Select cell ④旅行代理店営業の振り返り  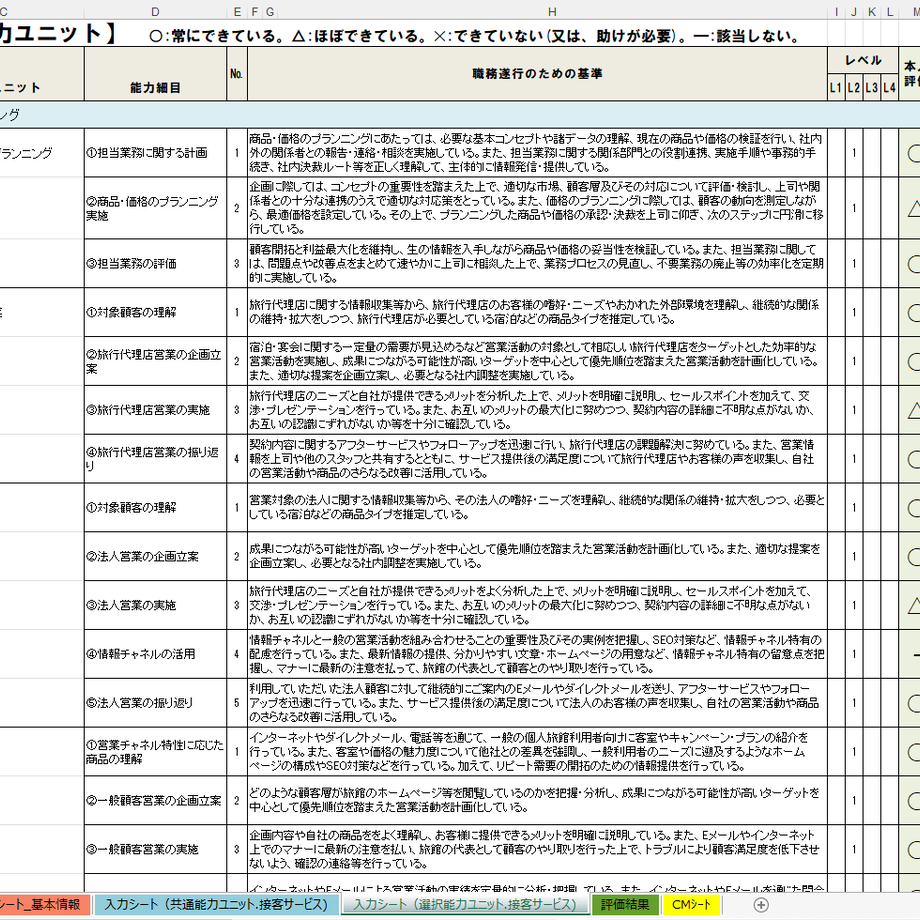tap(155, 459)
